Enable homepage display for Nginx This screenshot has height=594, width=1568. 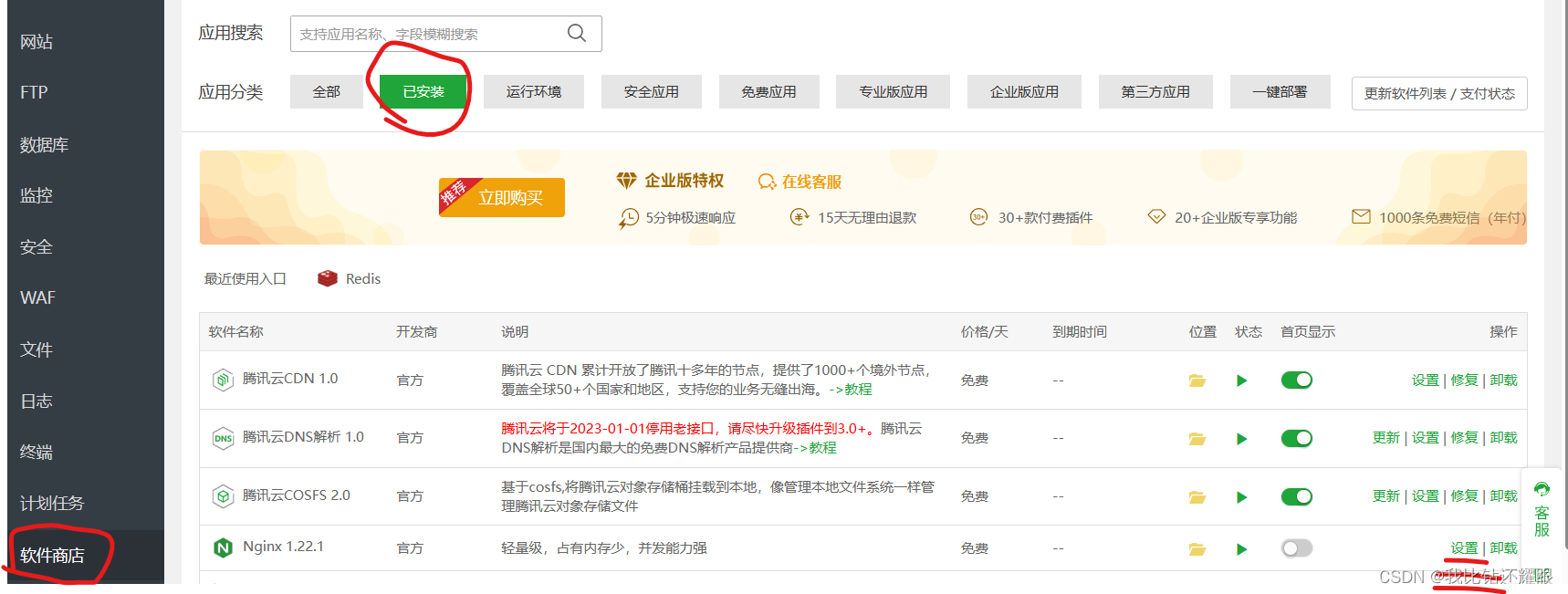tap(1296, 547)
